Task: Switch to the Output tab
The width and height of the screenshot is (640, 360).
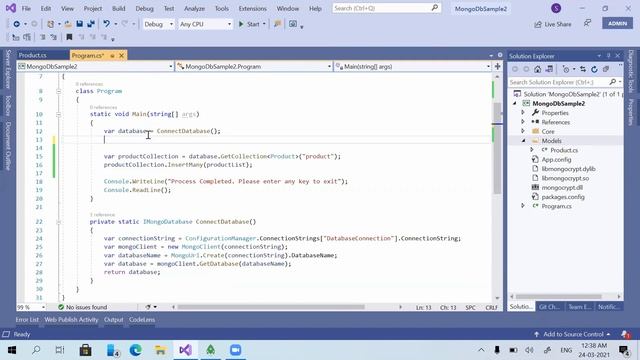Action: point(113,320)
